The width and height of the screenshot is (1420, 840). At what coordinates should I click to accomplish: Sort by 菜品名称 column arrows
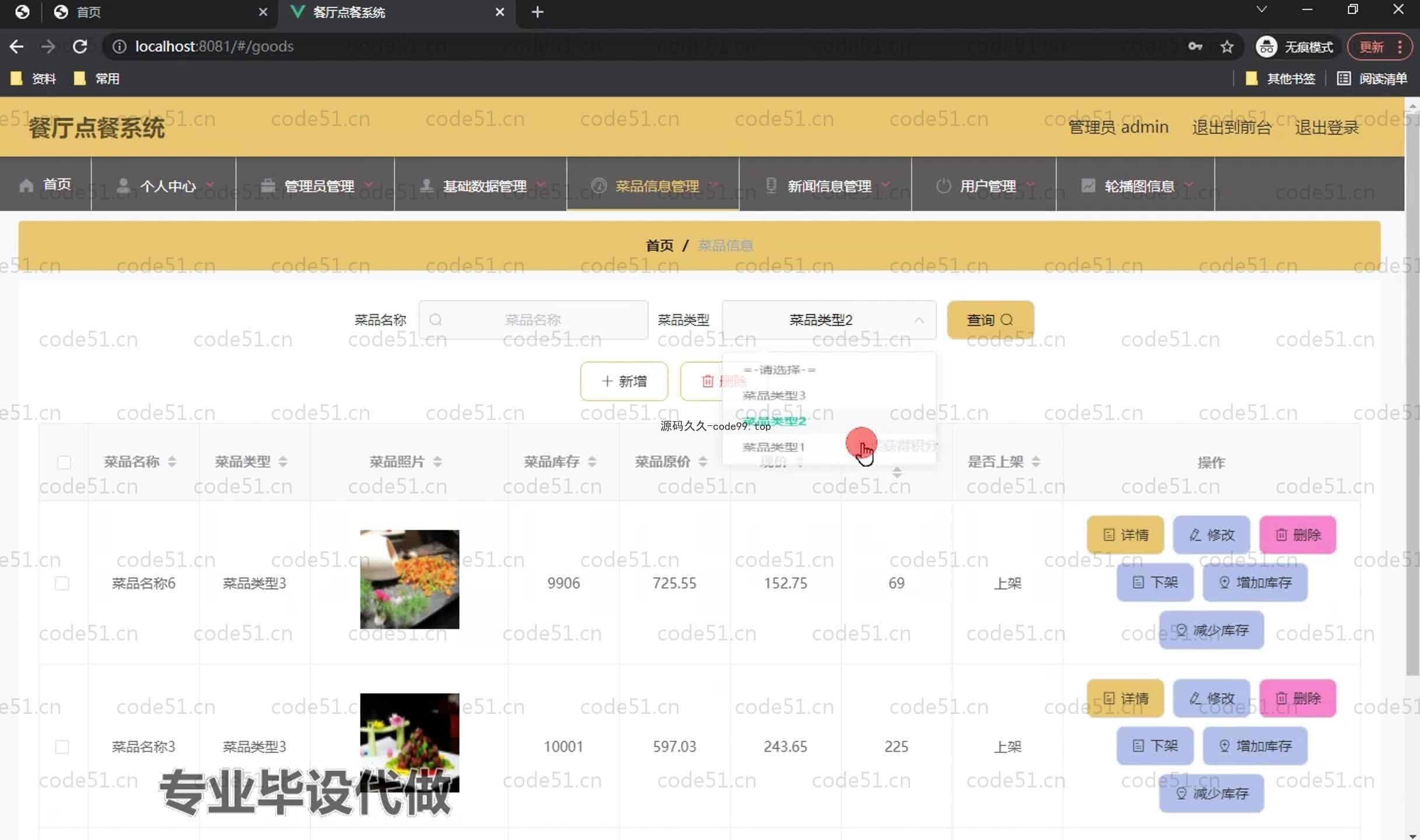(172, 462)
